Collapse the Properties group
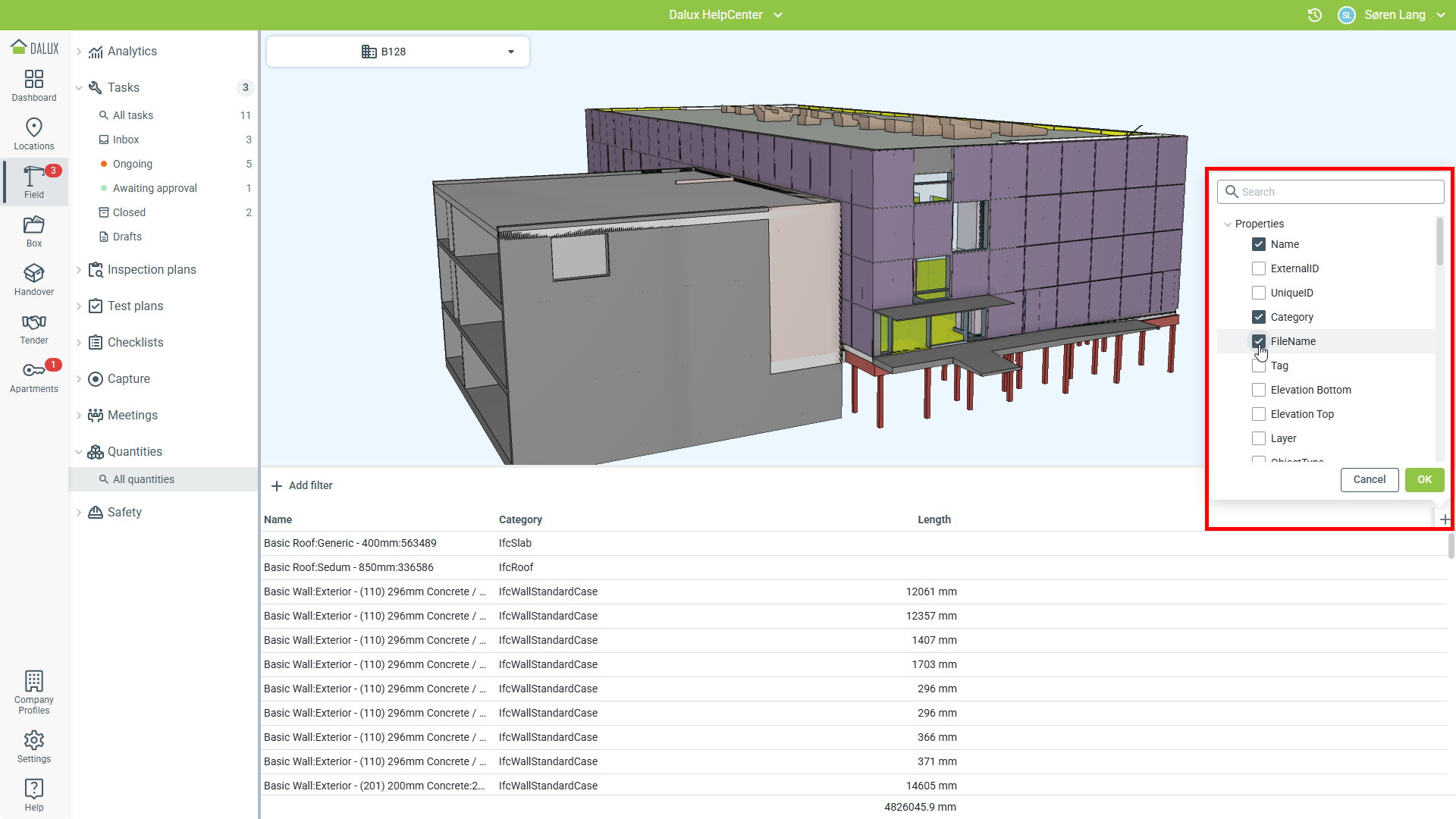The width and height of the screenshot is (1456, 819). 1228,224
